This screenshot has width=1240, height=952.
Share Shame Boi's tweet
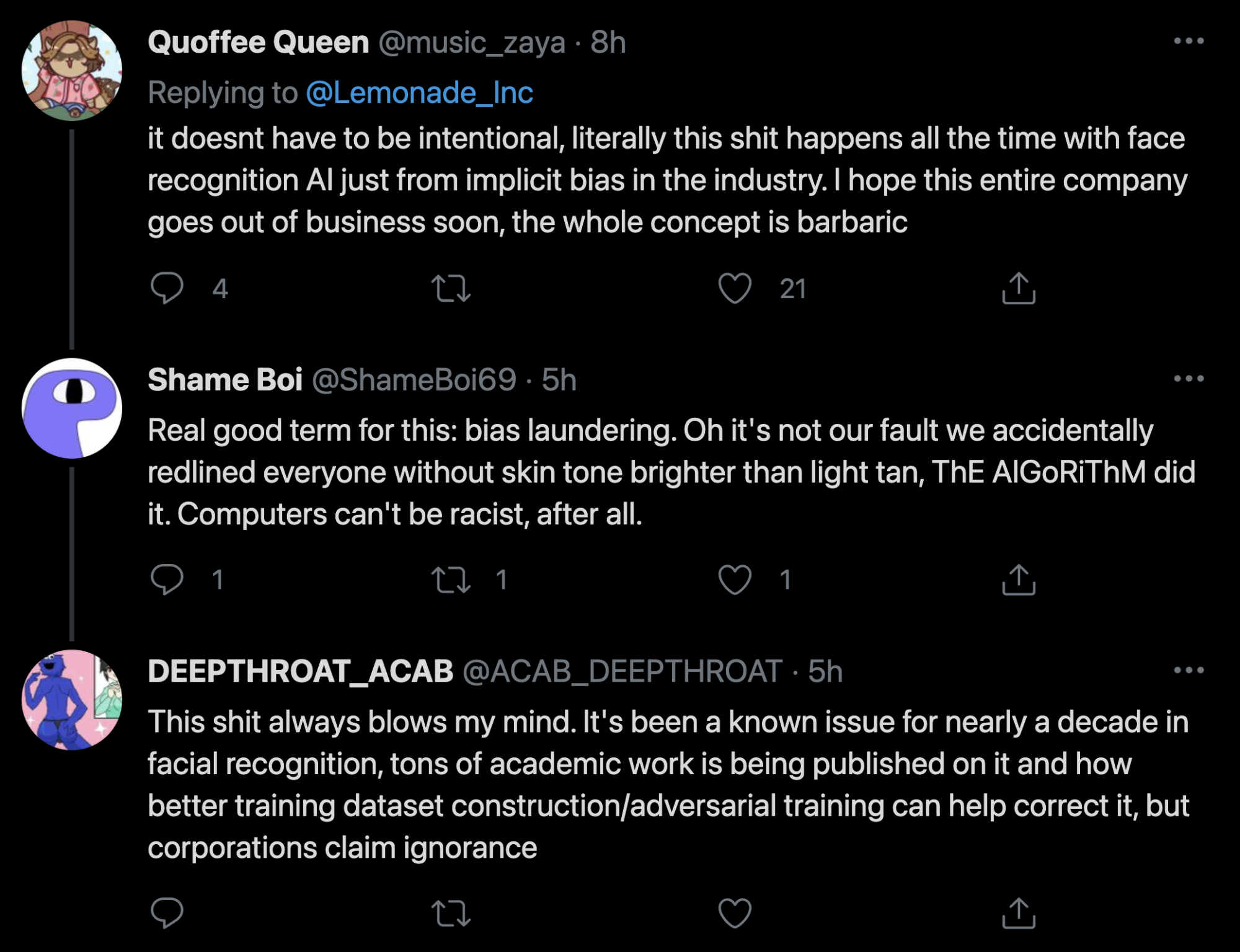[x=1019, y=580]
